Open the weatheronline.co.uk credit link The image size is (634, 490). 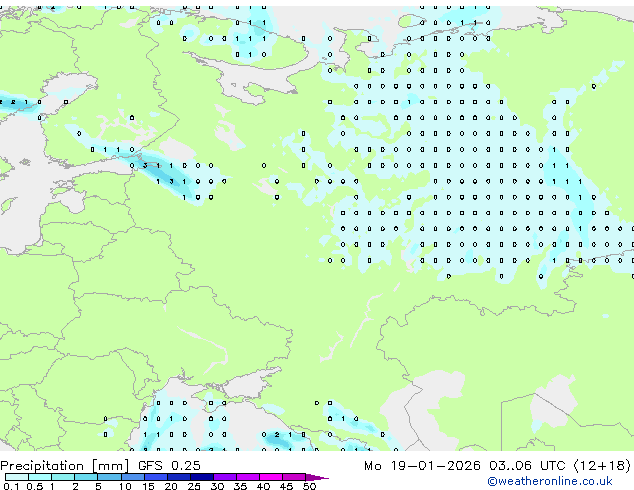(550, 481)
